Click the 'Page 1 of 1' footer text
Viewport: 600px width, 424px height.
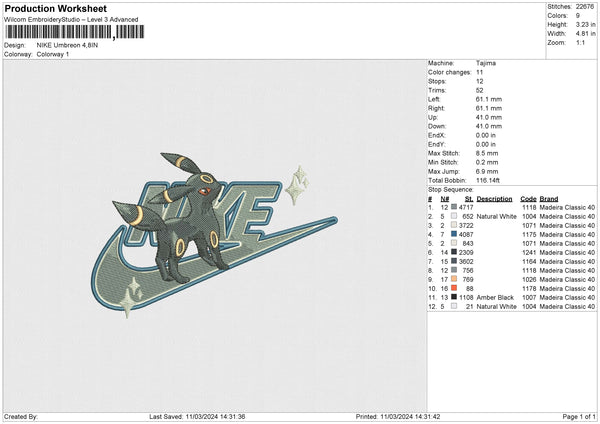point(579,416)
